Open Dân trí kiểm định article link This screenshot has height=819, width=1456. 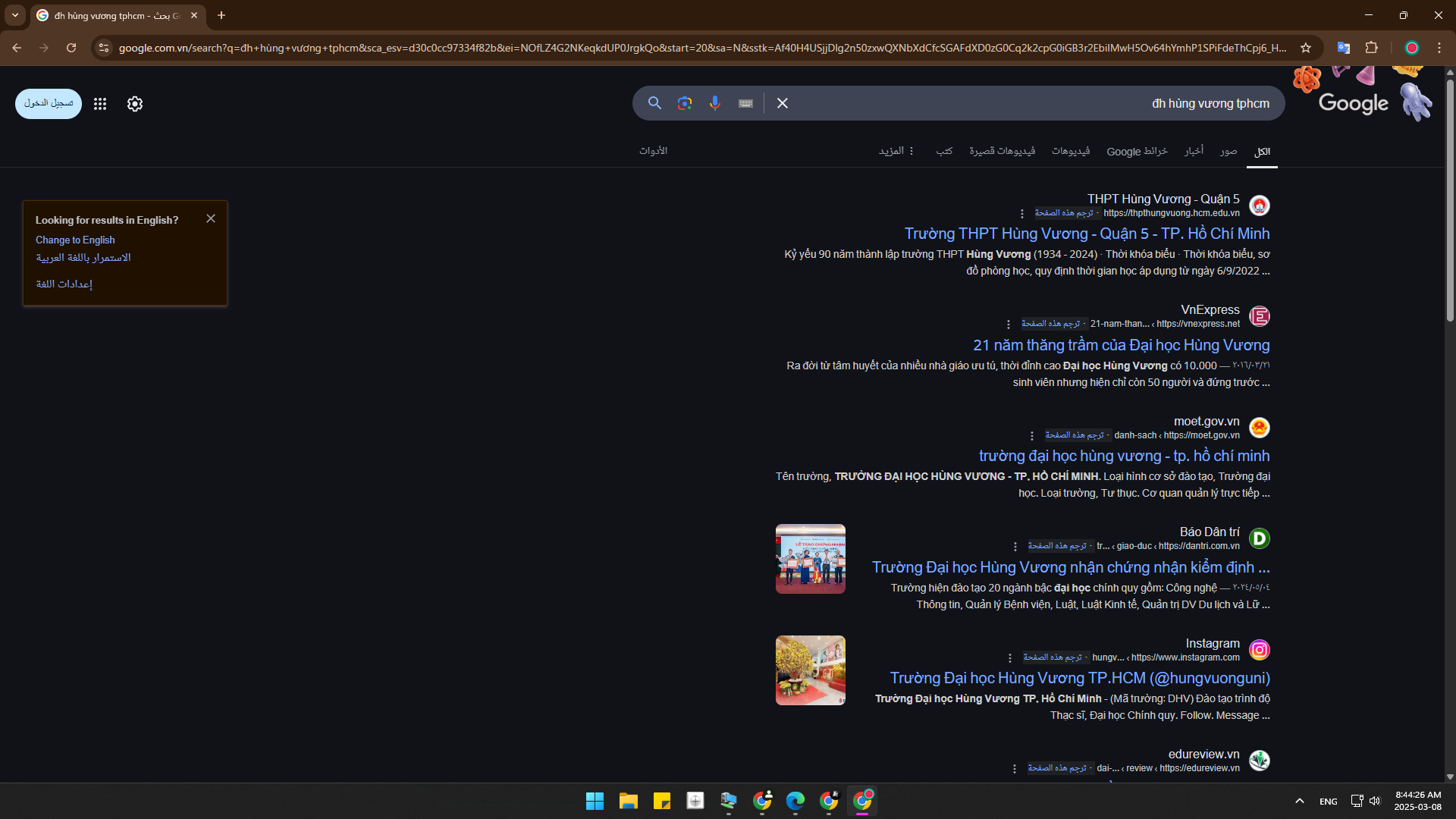[1071, 567]
